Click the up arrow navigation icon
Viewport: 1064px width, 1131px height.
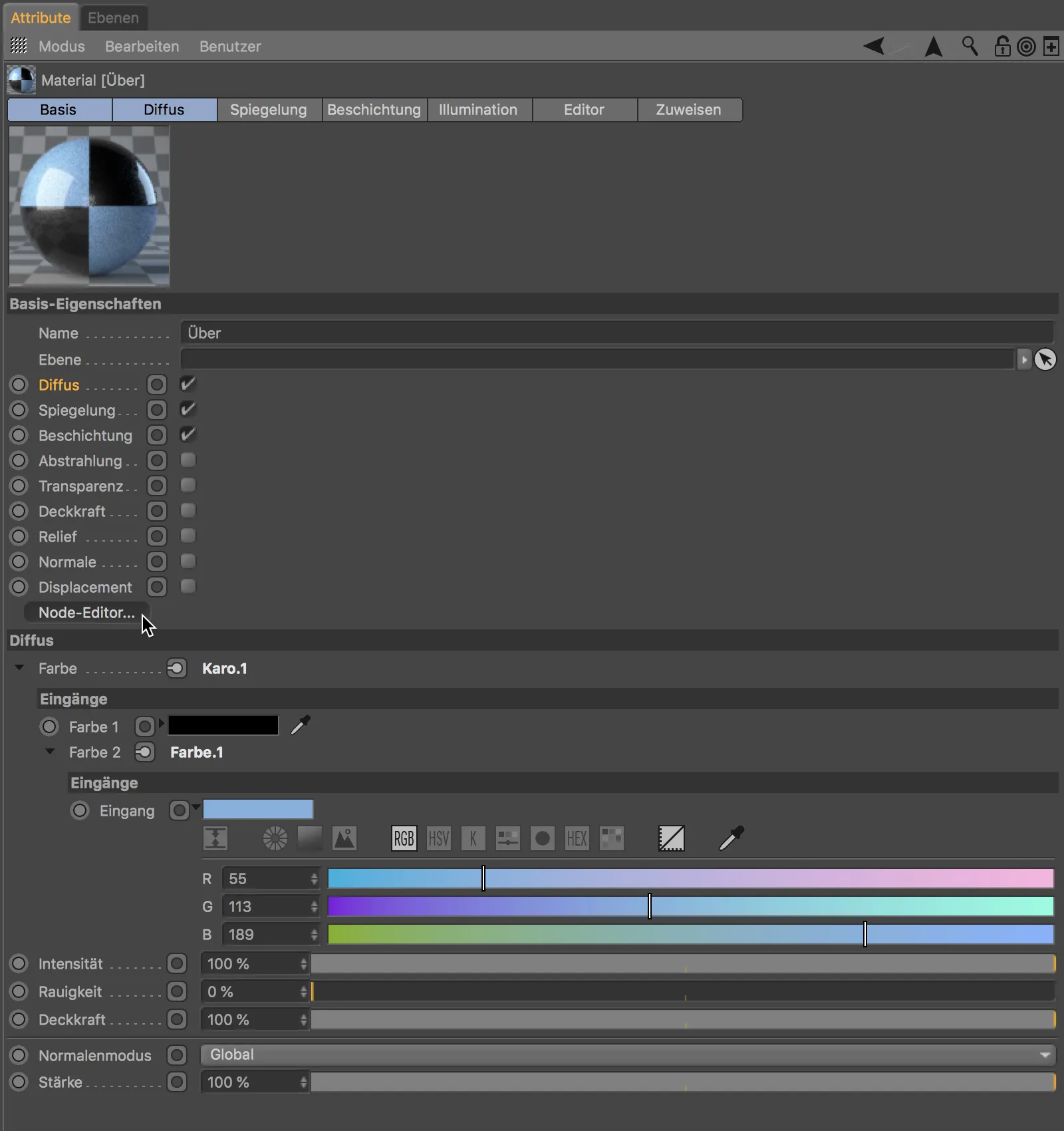tap(934, 46)
